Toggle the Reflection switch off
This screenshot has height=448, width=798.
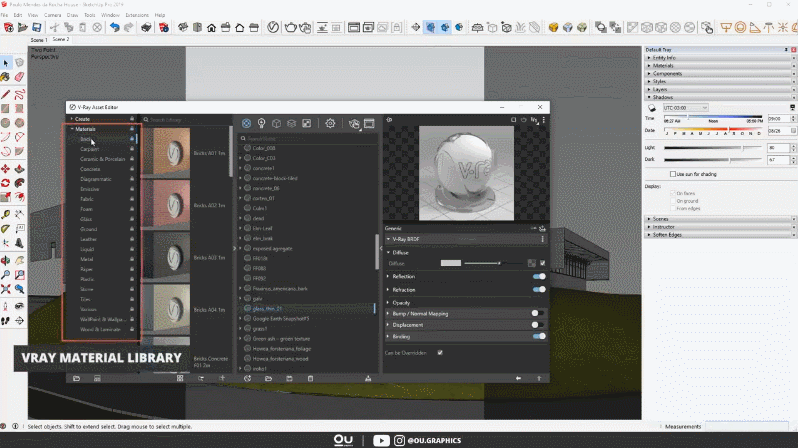coord(539,276)
